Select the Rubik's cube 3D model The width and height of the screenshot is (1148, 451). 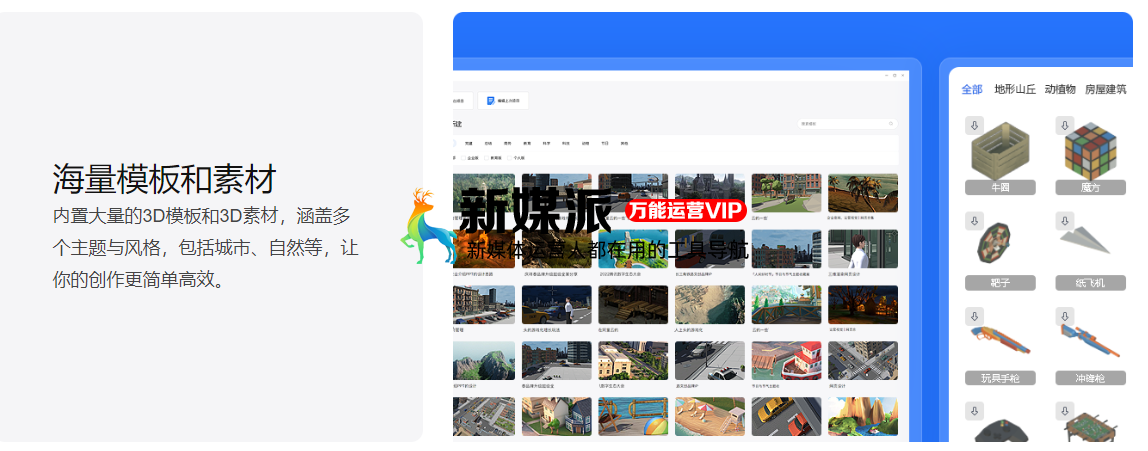pos(1091,150)
